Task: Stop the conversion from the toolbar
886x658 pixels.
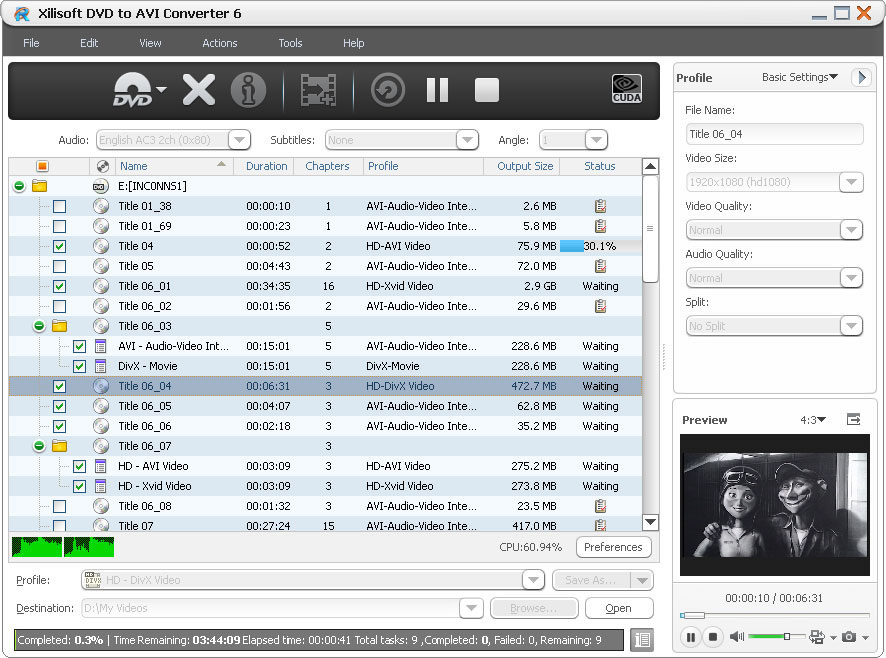Action: point(487,90)
